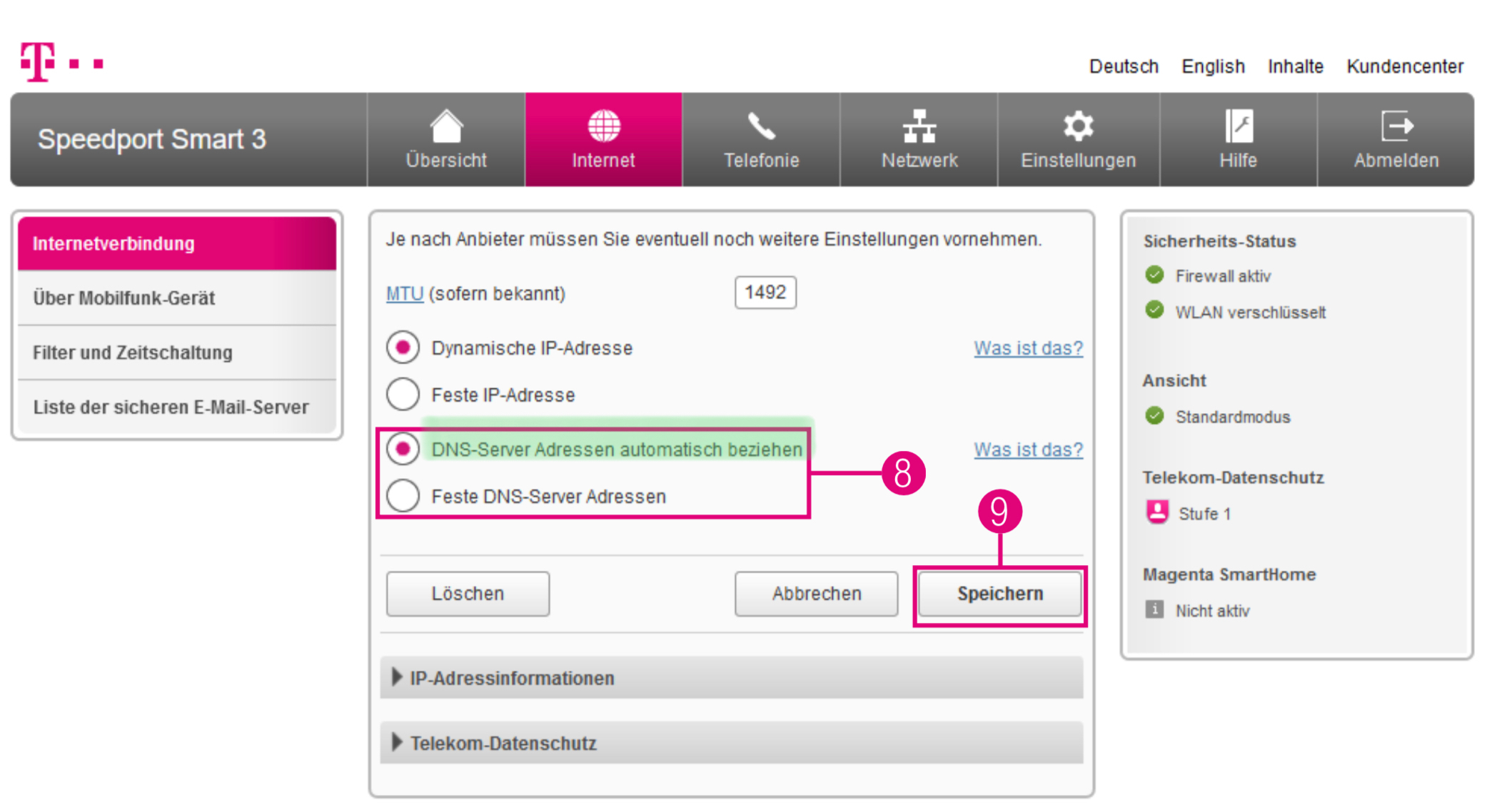Switch language to Deutsch

pyautogui.click(x=1124, y=66)
